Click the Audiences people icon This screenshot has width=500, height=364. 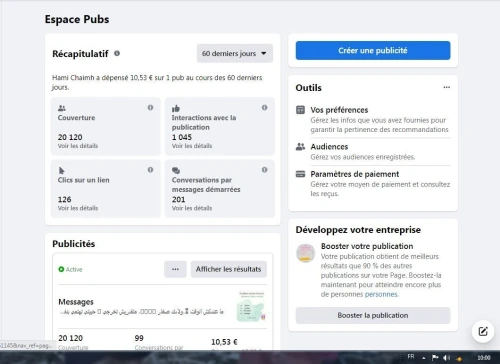pyautogui.click(x=300, y=147)
